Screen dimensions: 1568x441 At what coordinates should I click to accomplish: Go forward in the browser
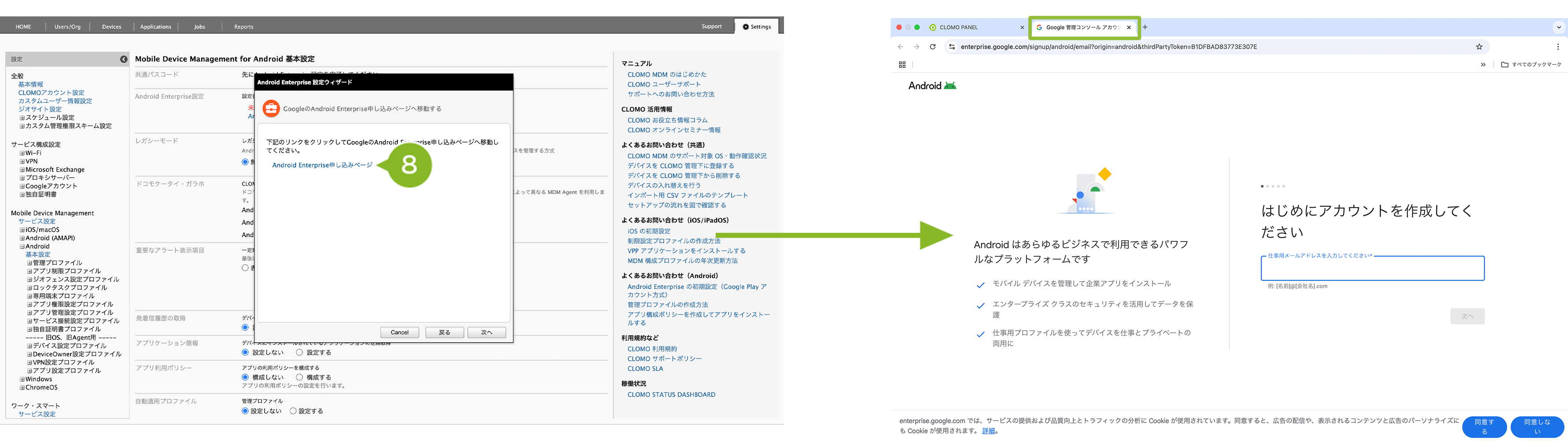click(916, 47)
